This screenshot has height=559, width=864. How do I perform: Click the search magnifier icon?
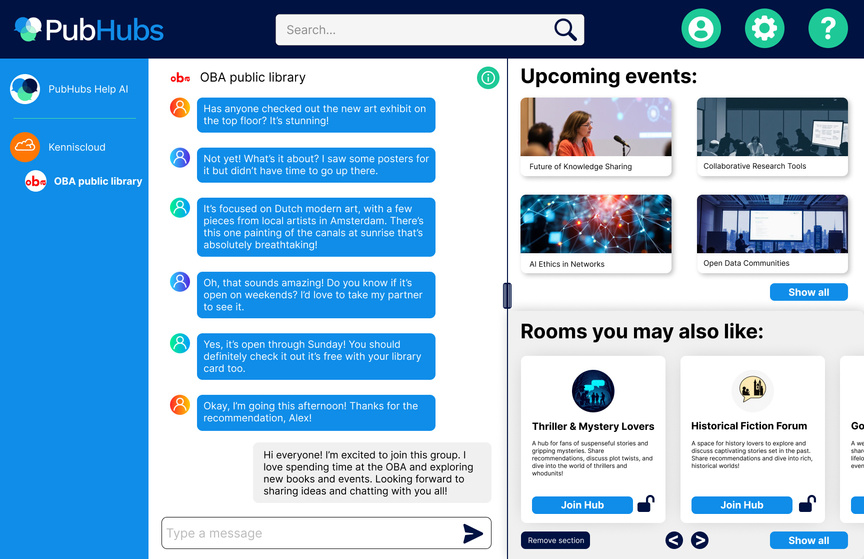(565, 30)
